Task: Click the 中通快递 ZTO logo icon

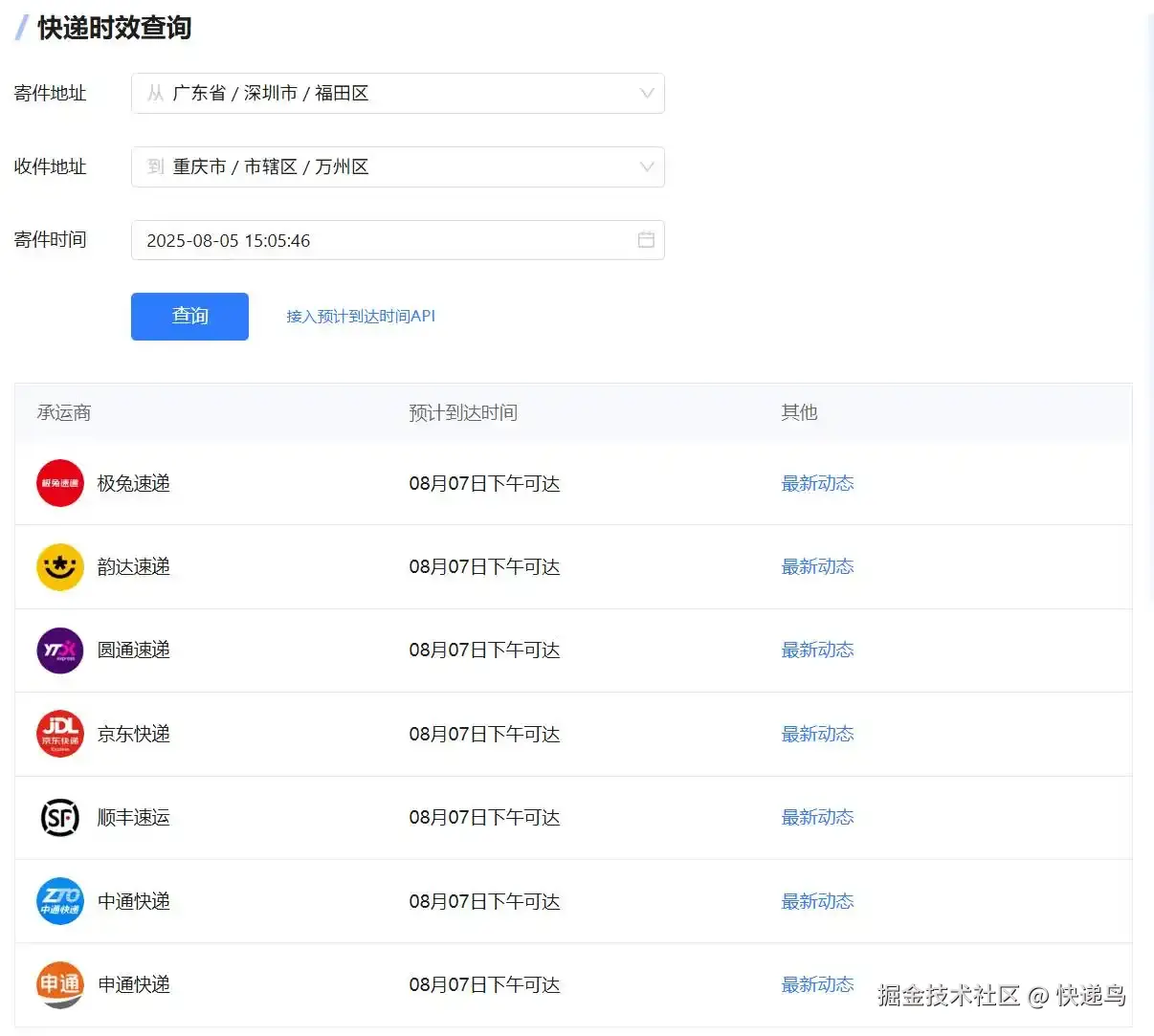Action: 60,901
